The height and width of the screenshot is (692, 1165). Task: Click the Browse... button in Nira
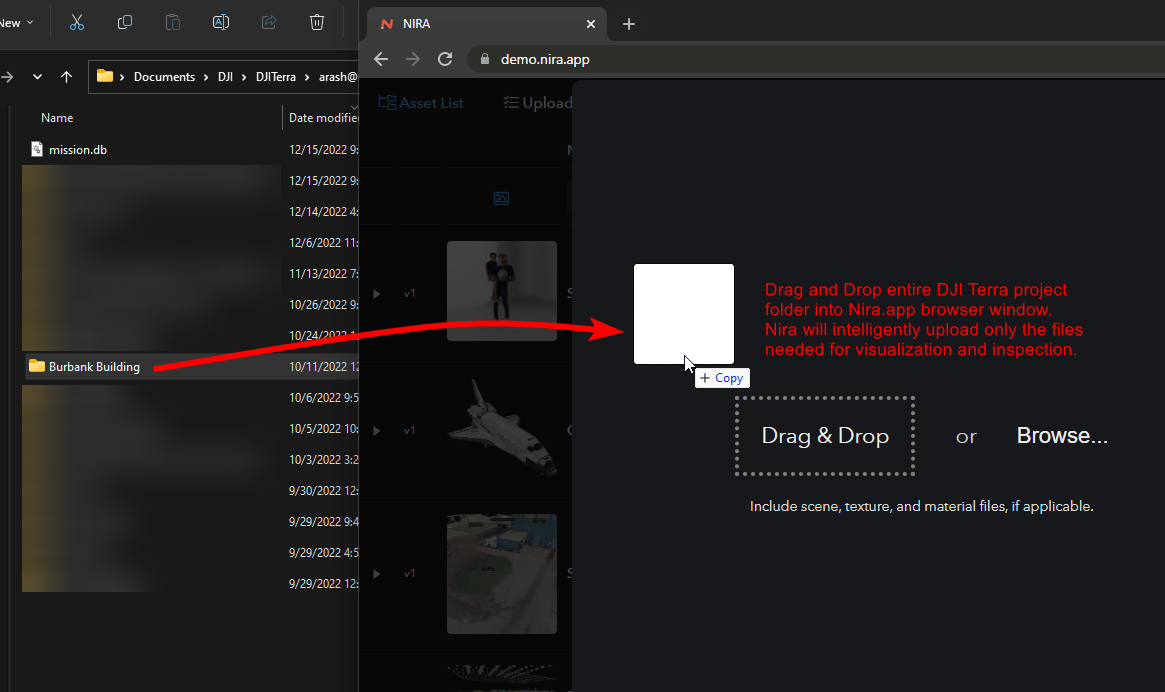point(1062,436)
